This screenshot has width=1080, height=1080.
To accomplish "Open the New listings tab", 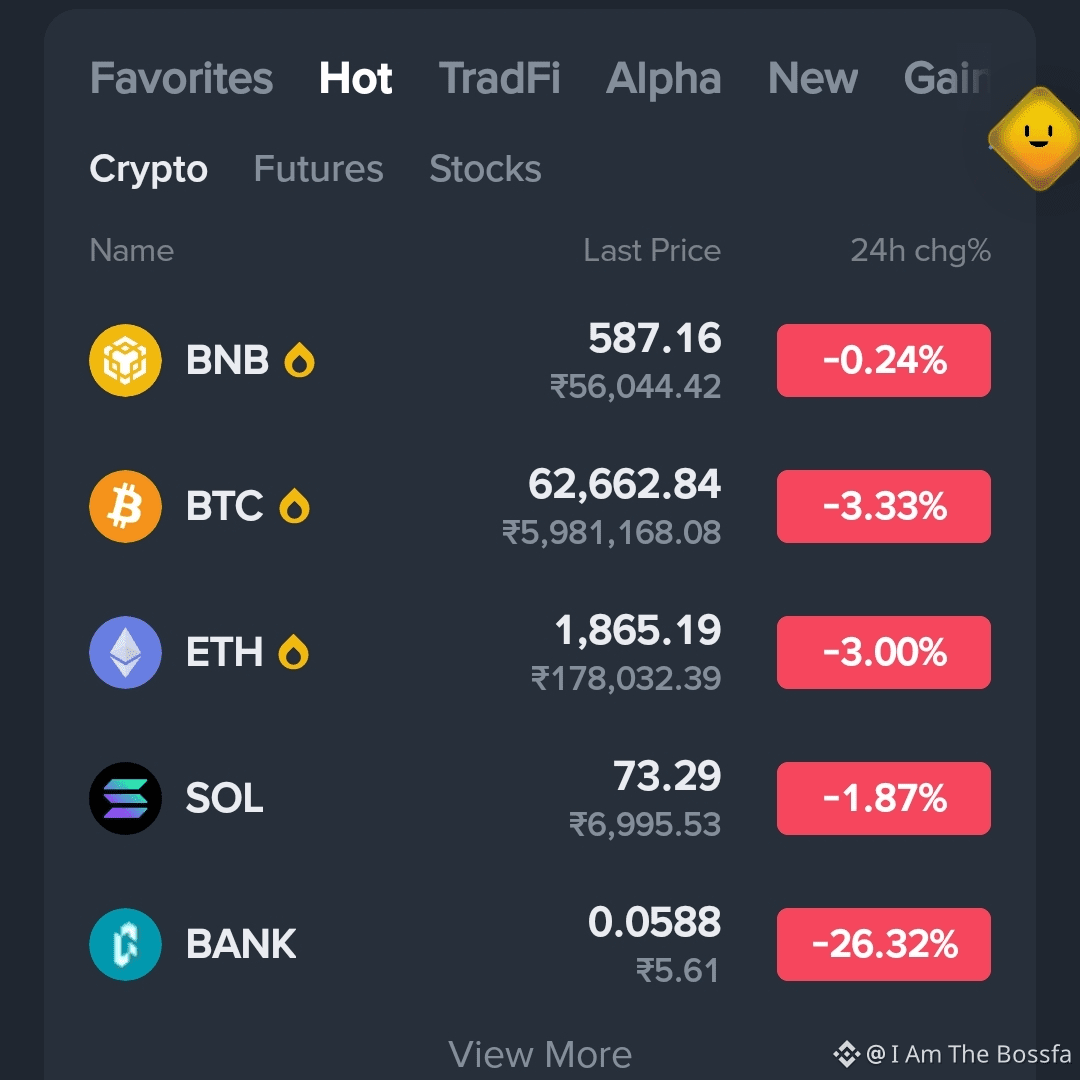I will (813, 78).
